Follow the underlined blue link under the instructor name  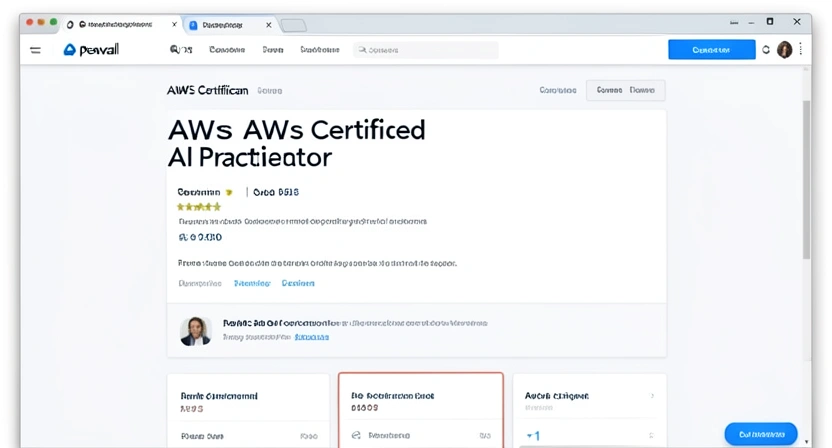pos(311,337)
